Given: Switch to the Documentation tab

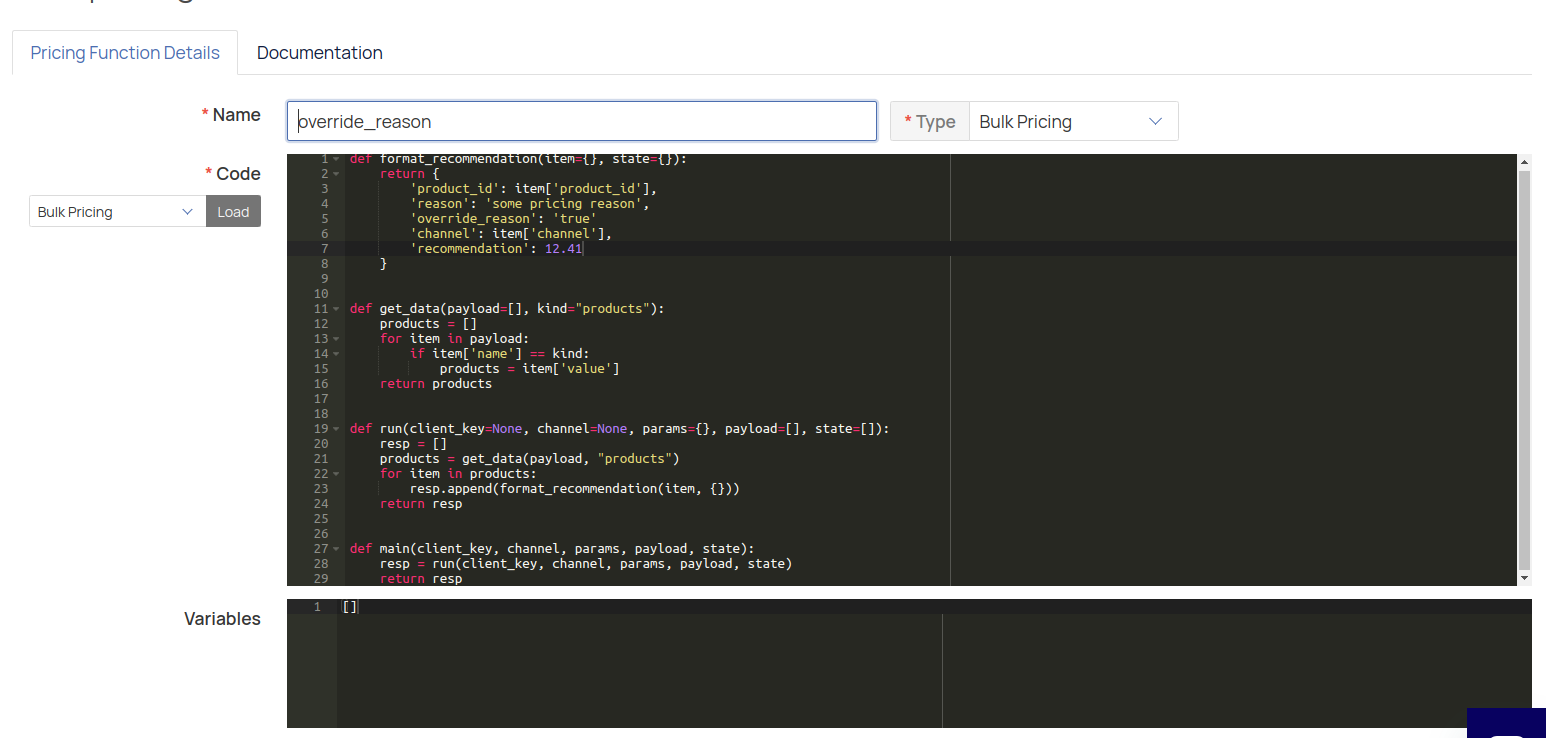Looking at the screenshot, I should [319, 53].
